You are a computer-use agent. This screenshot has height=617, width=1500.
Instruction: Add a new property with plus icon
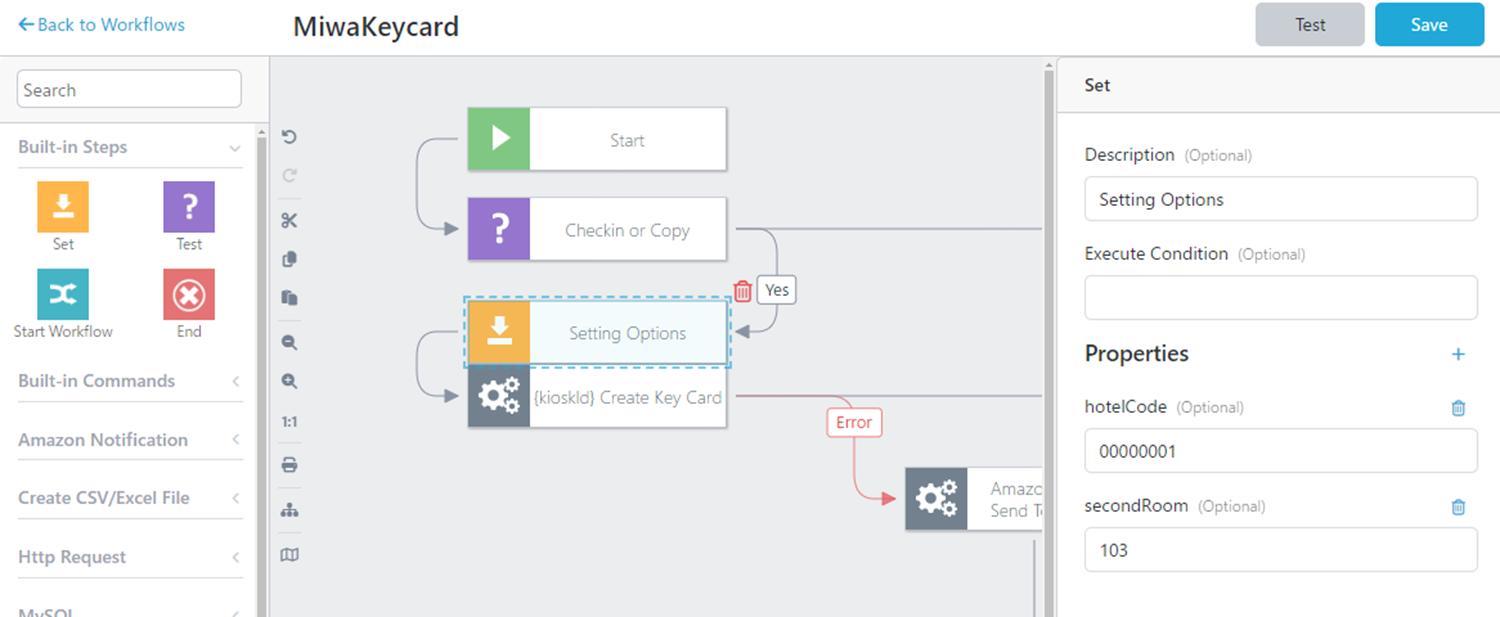tap(1458, 354)
